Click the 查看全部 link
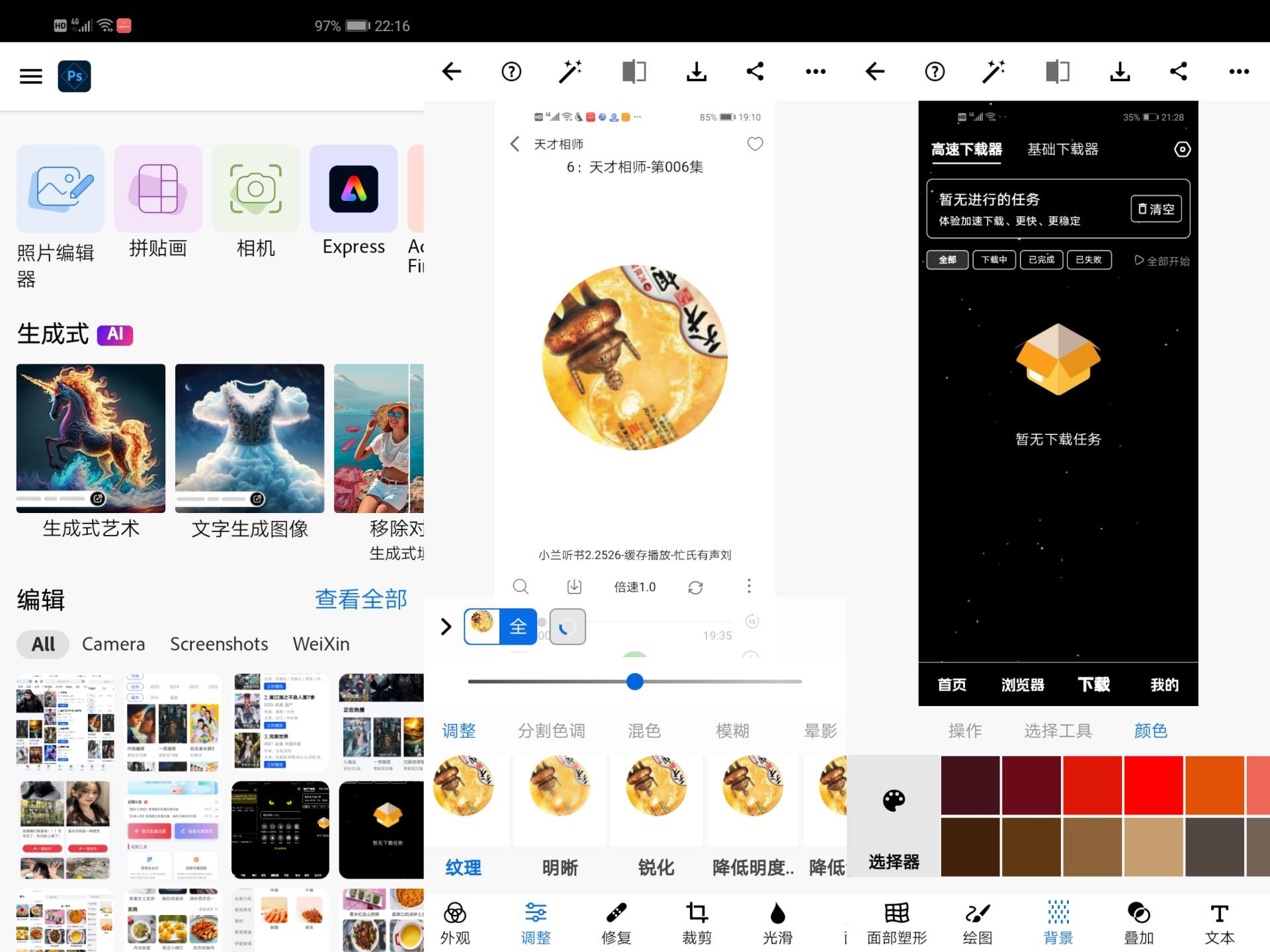 click(x=360, y=599)
